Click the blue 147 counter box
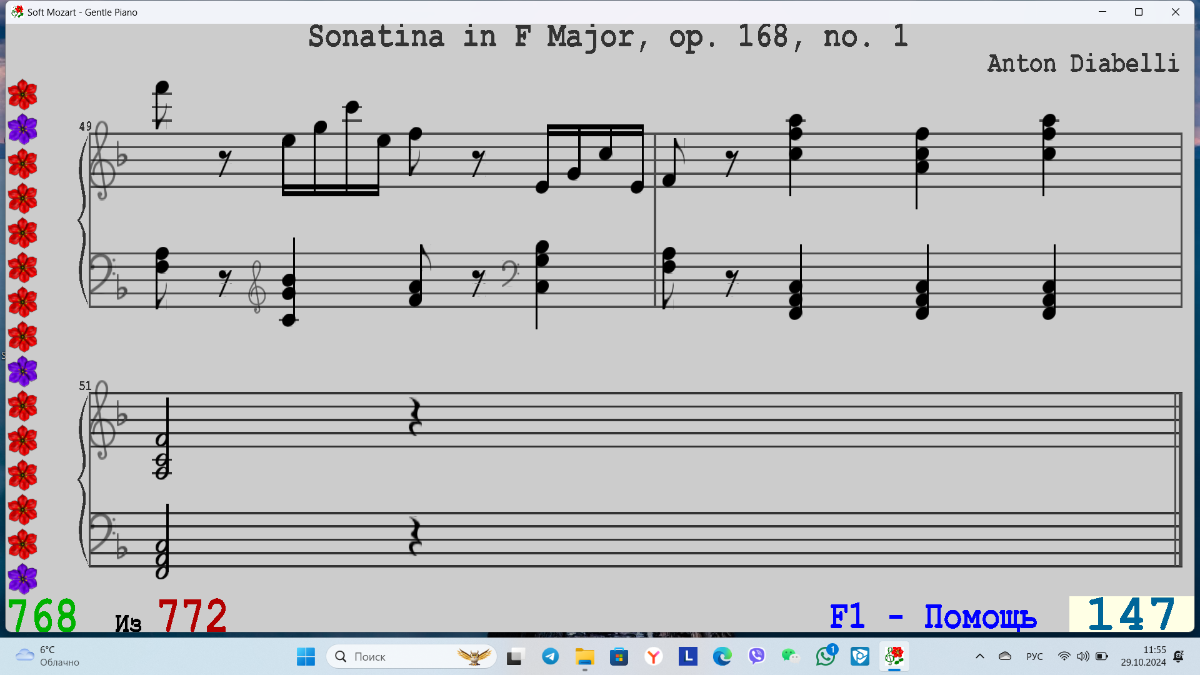The image size is (1200, 675). (1131, 614)
